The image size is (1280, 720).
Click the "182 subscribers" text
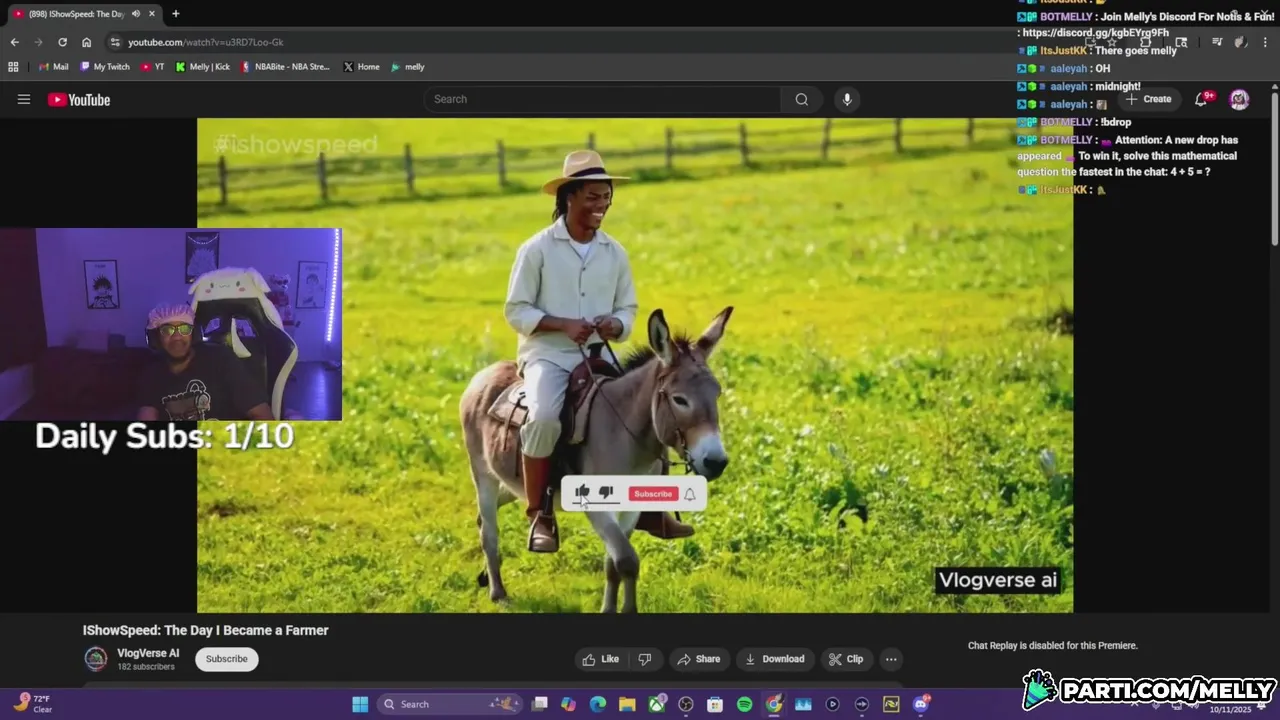pos(146,667)
